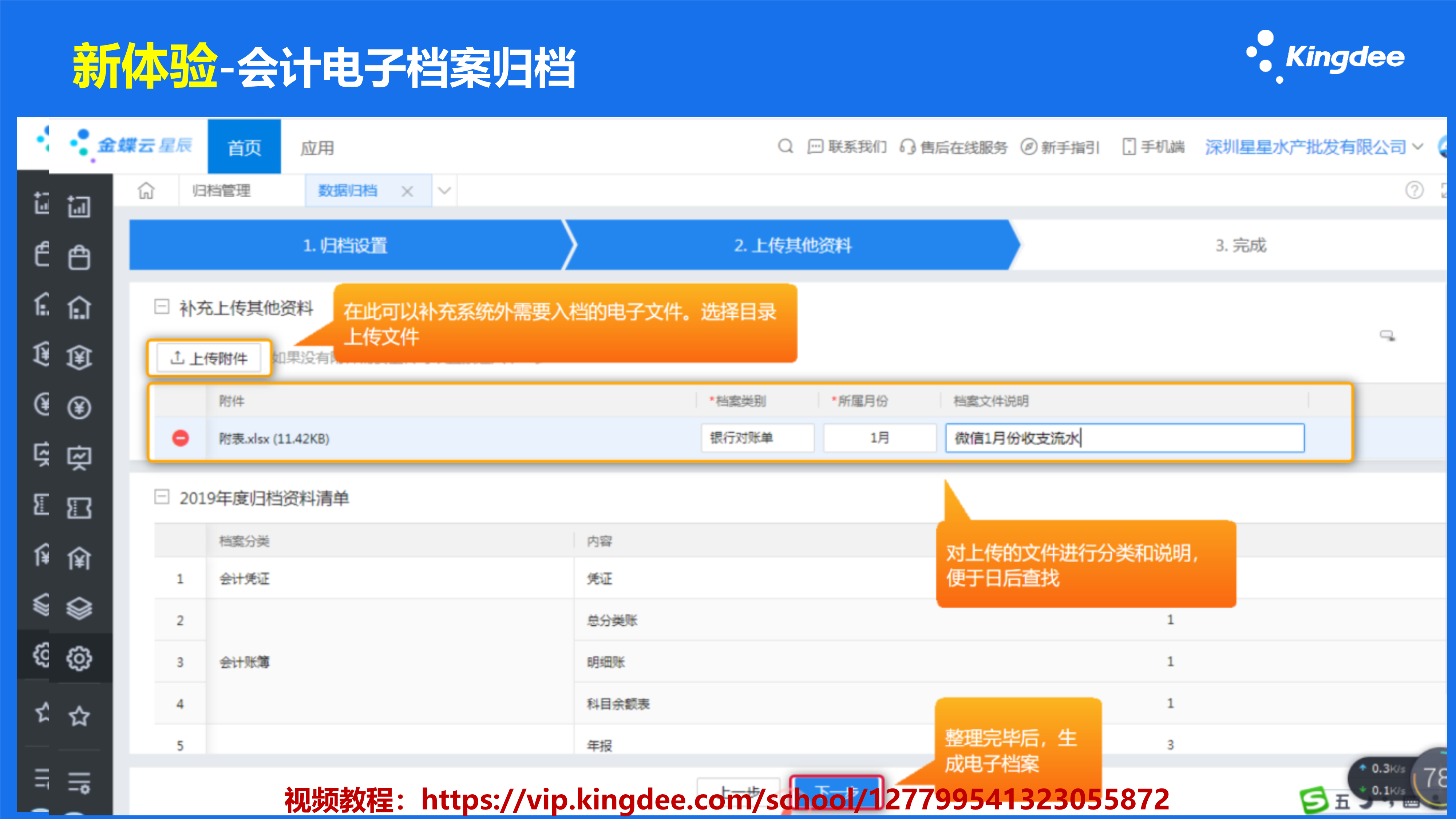Click the 内容 column header
The width and height of the screenshot is (1456, 819).
pyautogui.click(x=599, y=541)
